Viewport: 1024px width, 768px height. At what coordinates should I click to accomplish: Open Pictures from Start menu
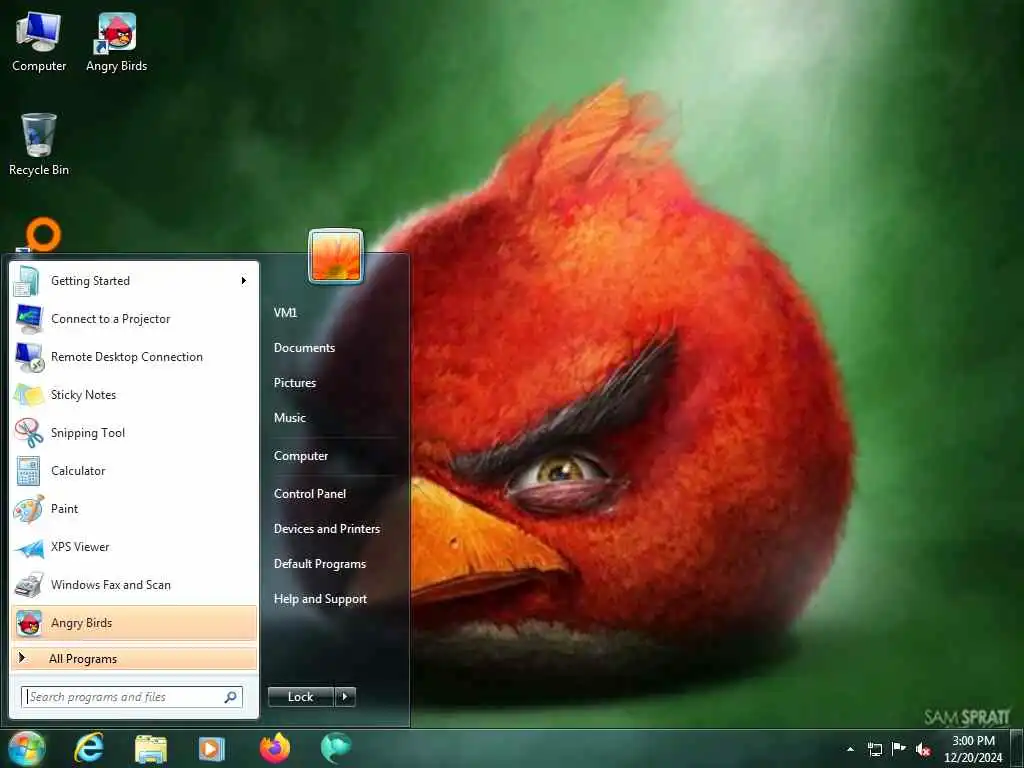pos(295,383)
